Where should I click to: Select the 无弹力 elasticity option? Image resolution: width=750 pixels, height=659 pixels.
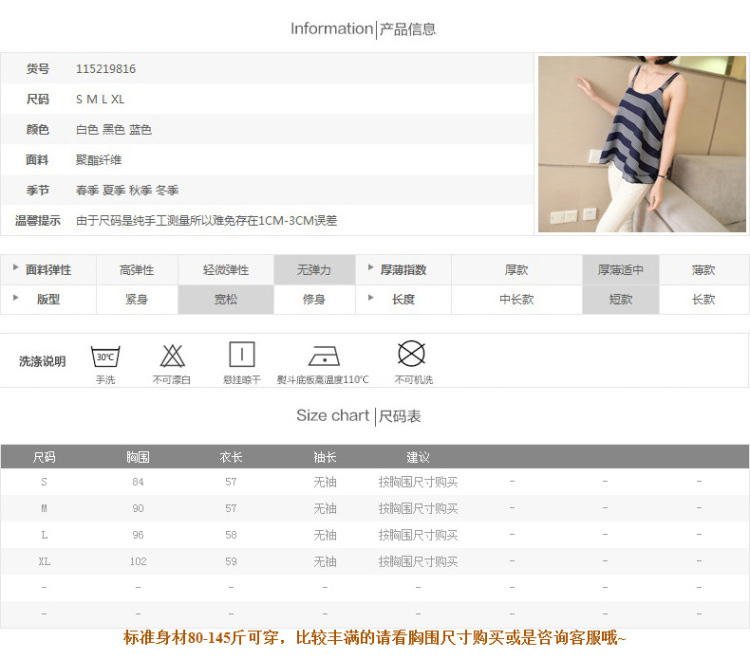pos(314,270)
